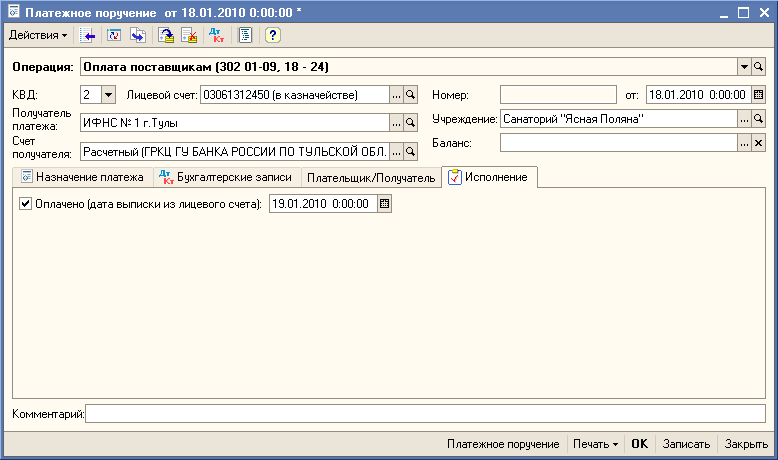
Task: Clear the Баланс field with X button
Action: tap(758, 143)
